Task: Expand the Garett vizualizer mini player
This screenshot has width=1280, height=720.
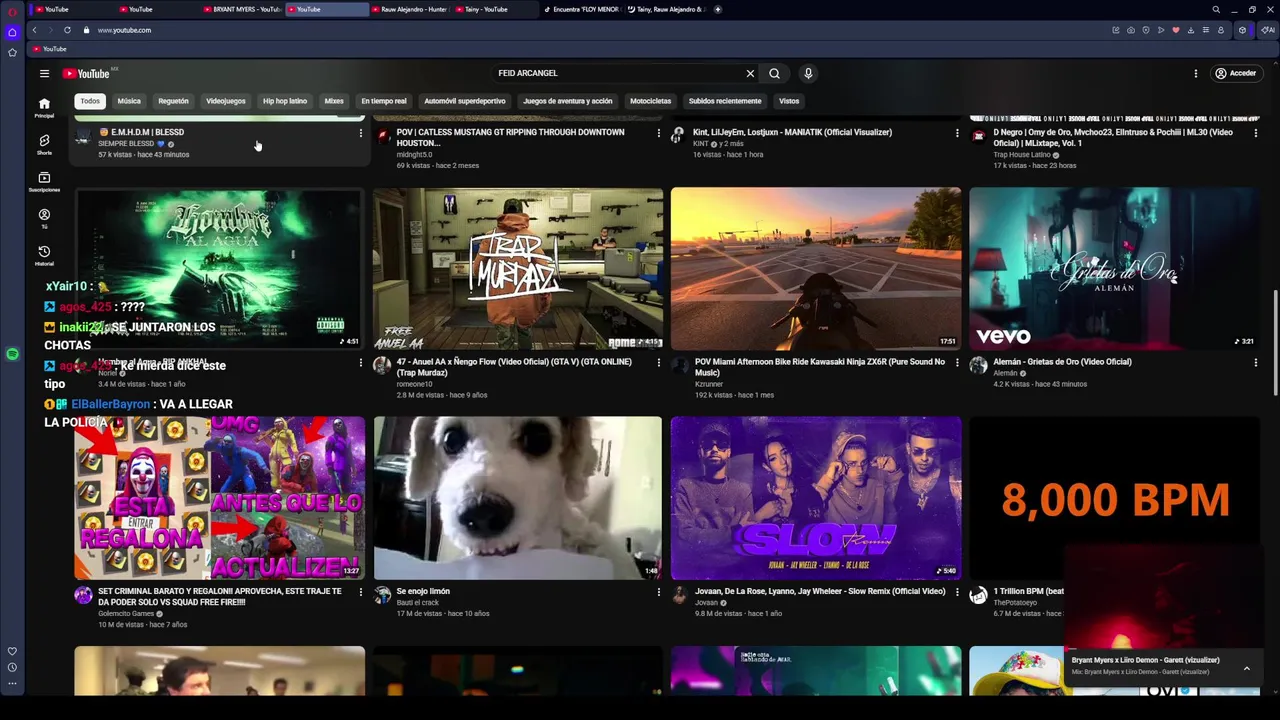Action: (x=1246, y=667)
